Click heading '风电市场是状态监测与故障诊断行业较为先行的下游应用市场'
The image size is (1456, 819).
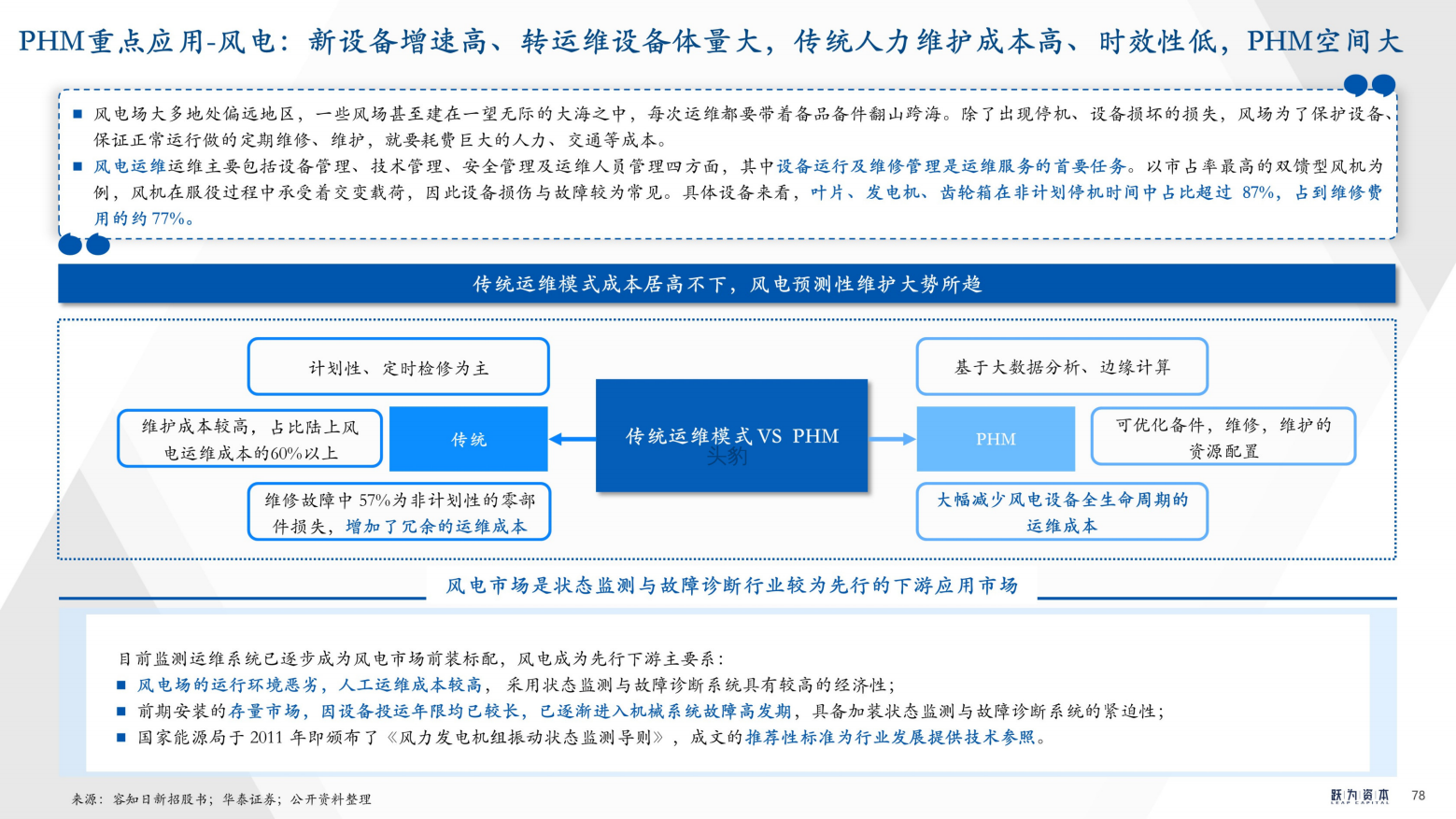click(x=731, y=586)
